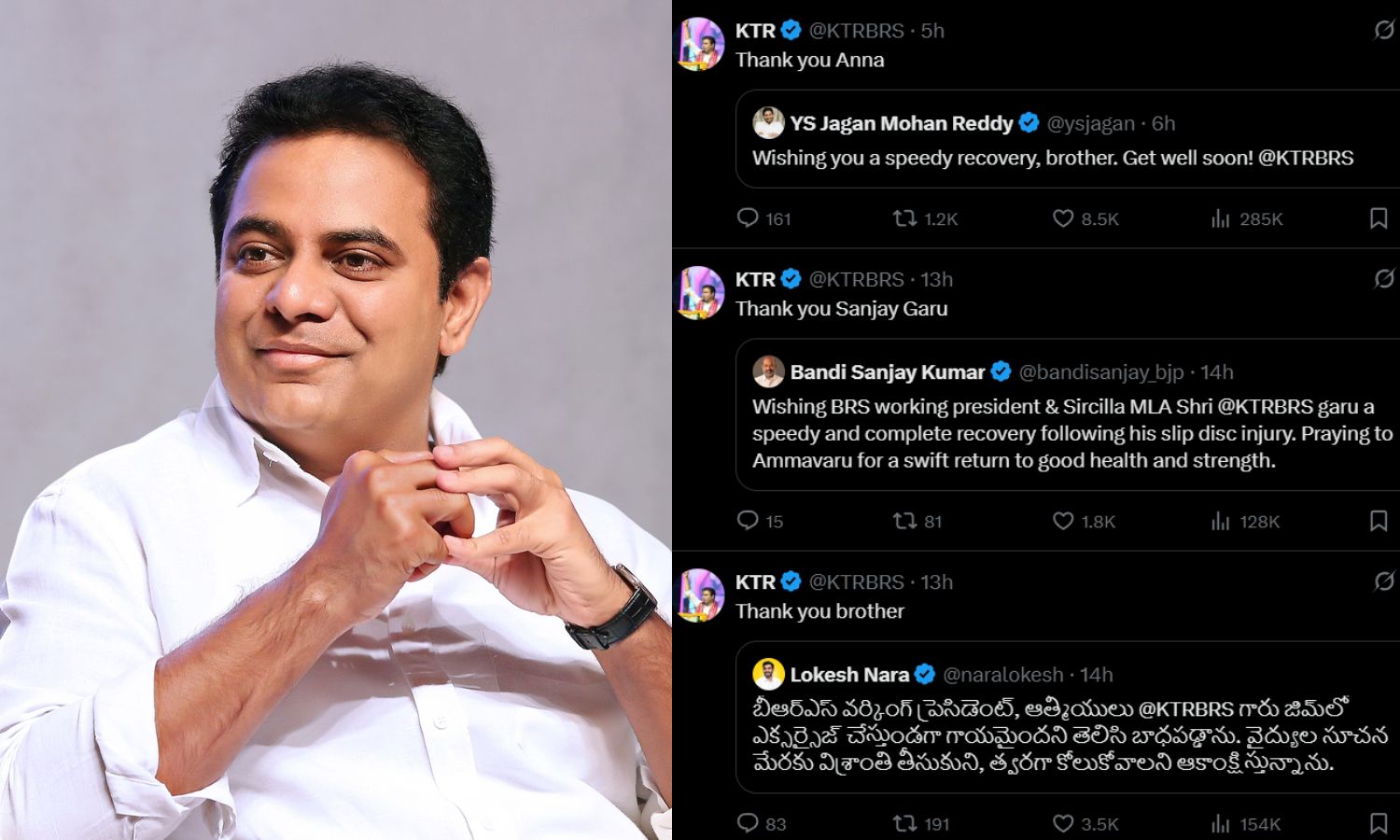
Task: Open Grok icon on the first tweet
Action: coord(1383,31)
